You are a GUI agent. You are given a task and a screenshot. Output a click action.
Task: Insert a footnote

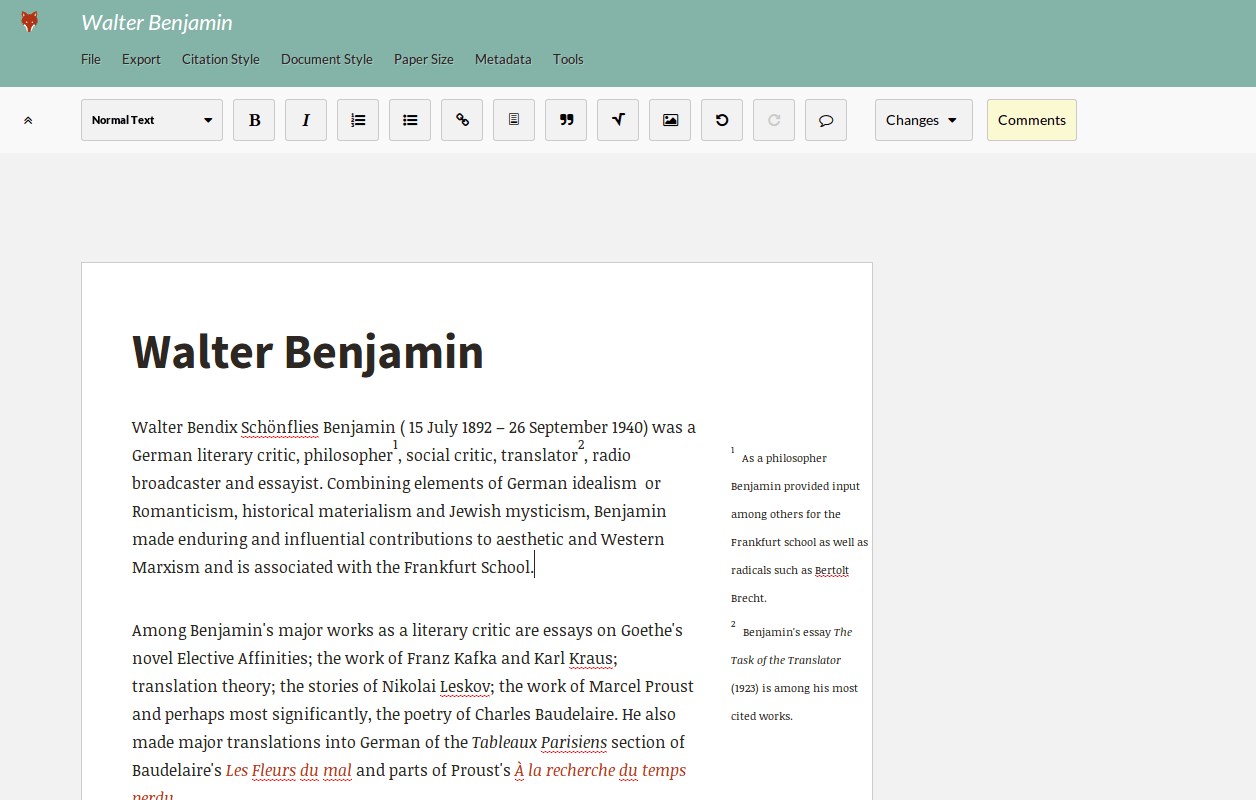coord(514,120)
